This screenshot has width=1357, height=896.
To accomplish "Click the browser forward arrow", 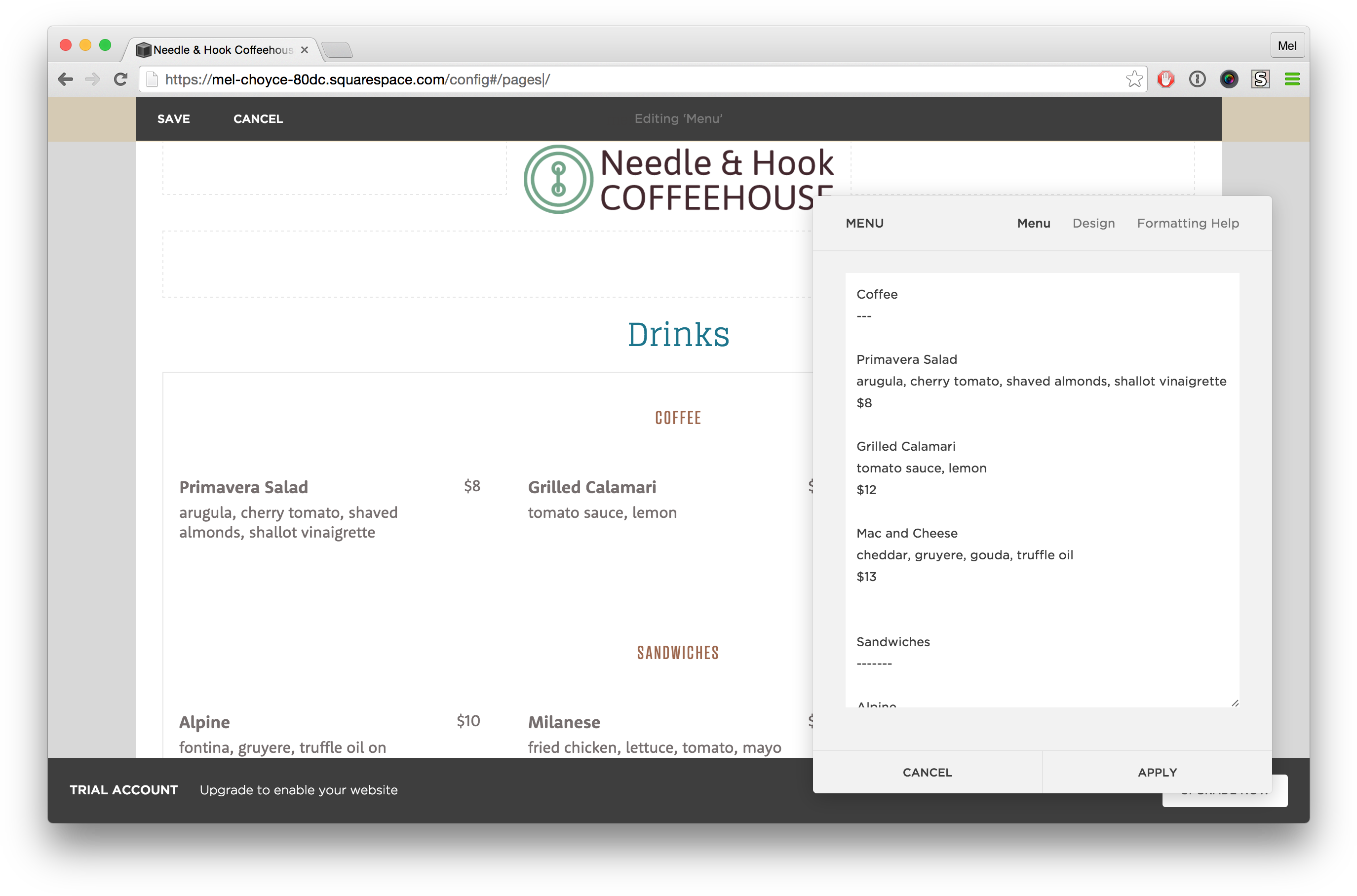I will pos(92,79).
